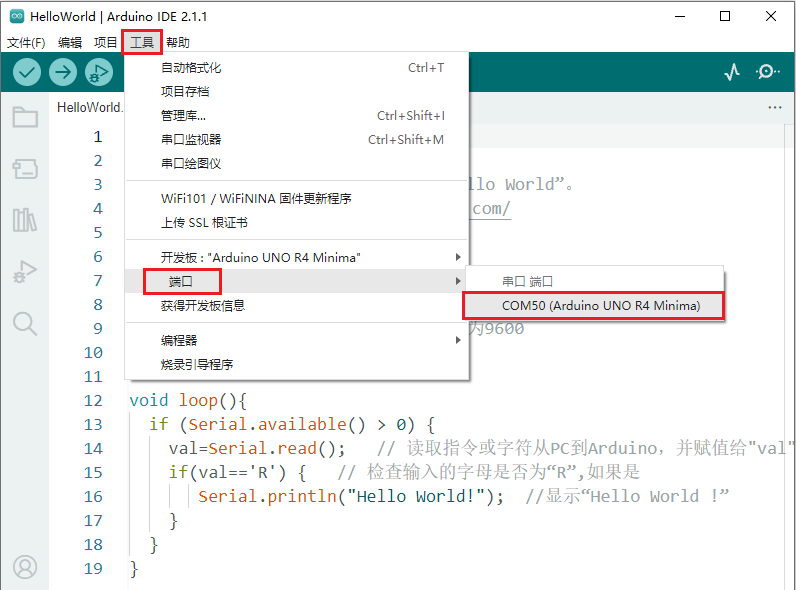
Task: Open the 项目 menu
Action: coord(106,43)
